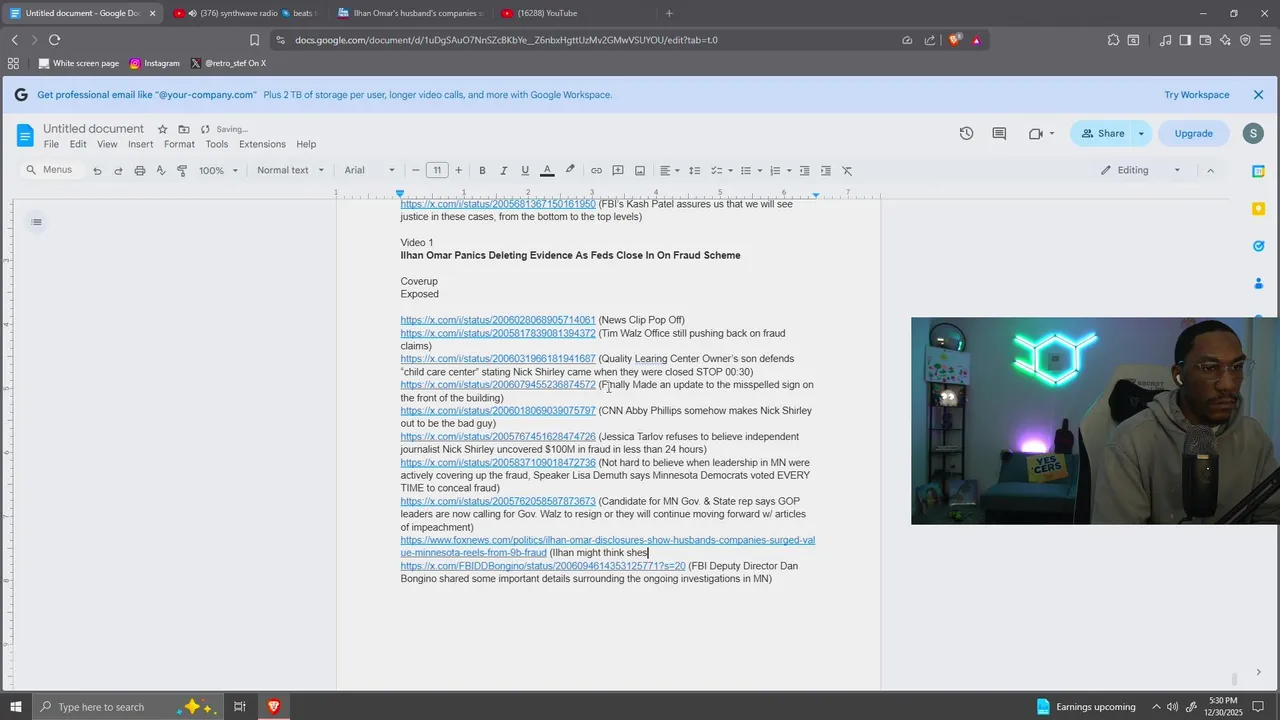Image resolution: width=1280 pixels, height=720 pixels.
Task: Open the Windows Start menu
Action: click(16, 707)
